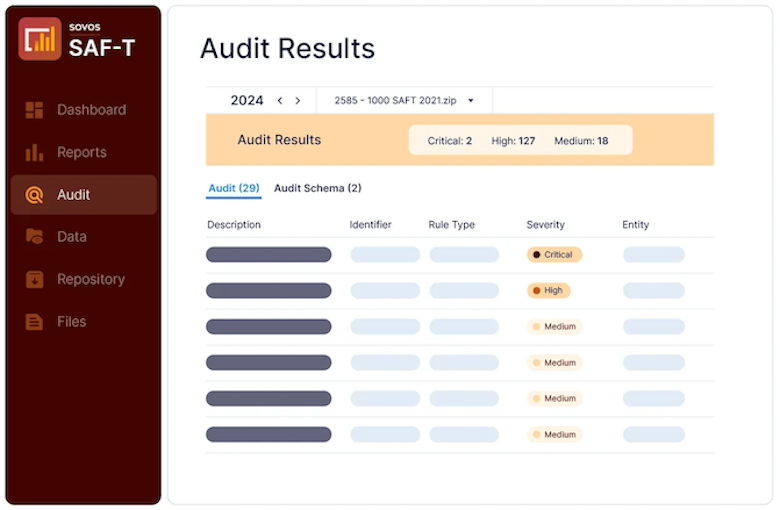Sort by Severity column header
This screenshot has width=780, height=510.
(x=545, y=225)
